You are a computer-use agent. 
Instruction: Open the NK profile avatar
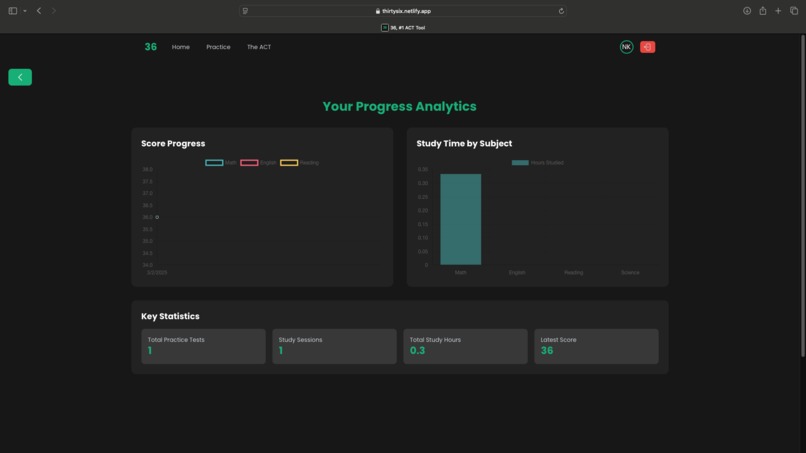[x=626, y=47]
